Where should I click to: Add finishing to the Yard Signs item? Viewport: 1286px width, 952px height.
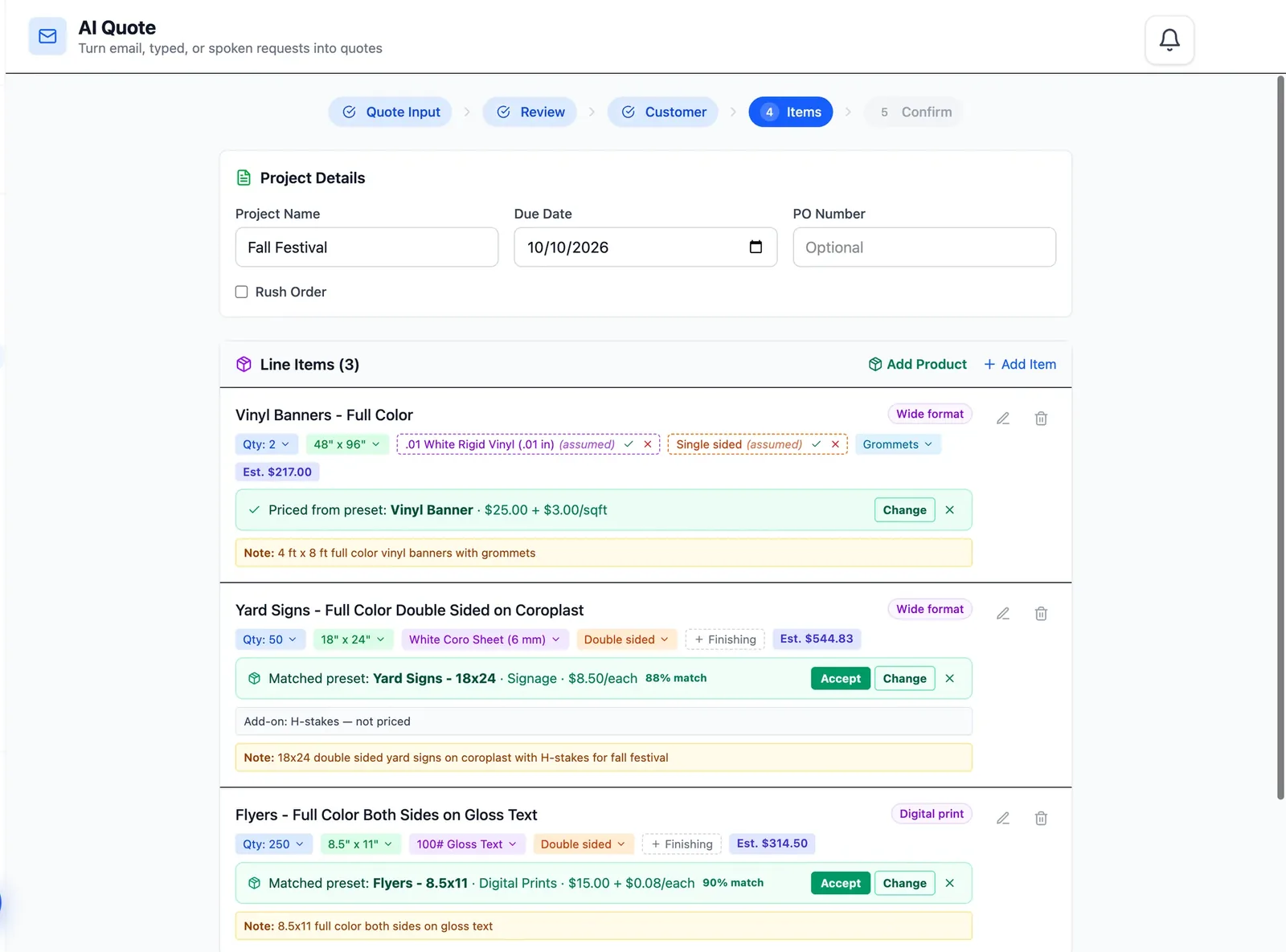pyautogui.click(x=725, y=639)
